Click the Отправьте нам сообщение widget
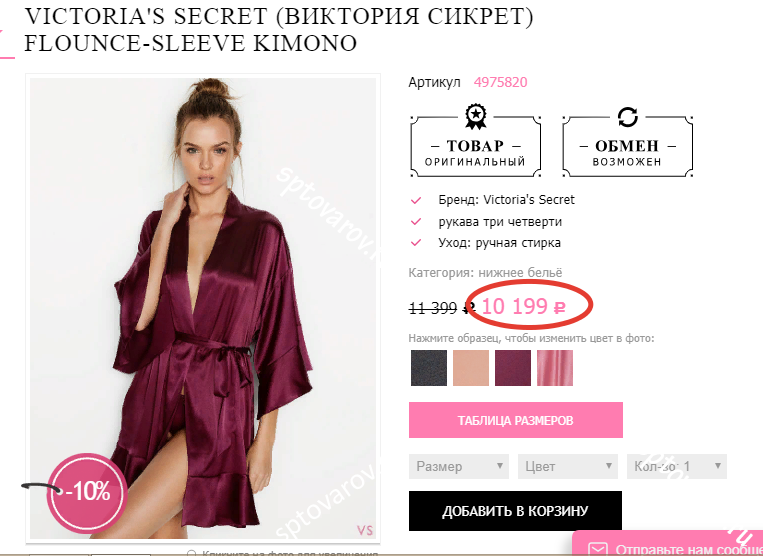763x556 pixels. 668,544
